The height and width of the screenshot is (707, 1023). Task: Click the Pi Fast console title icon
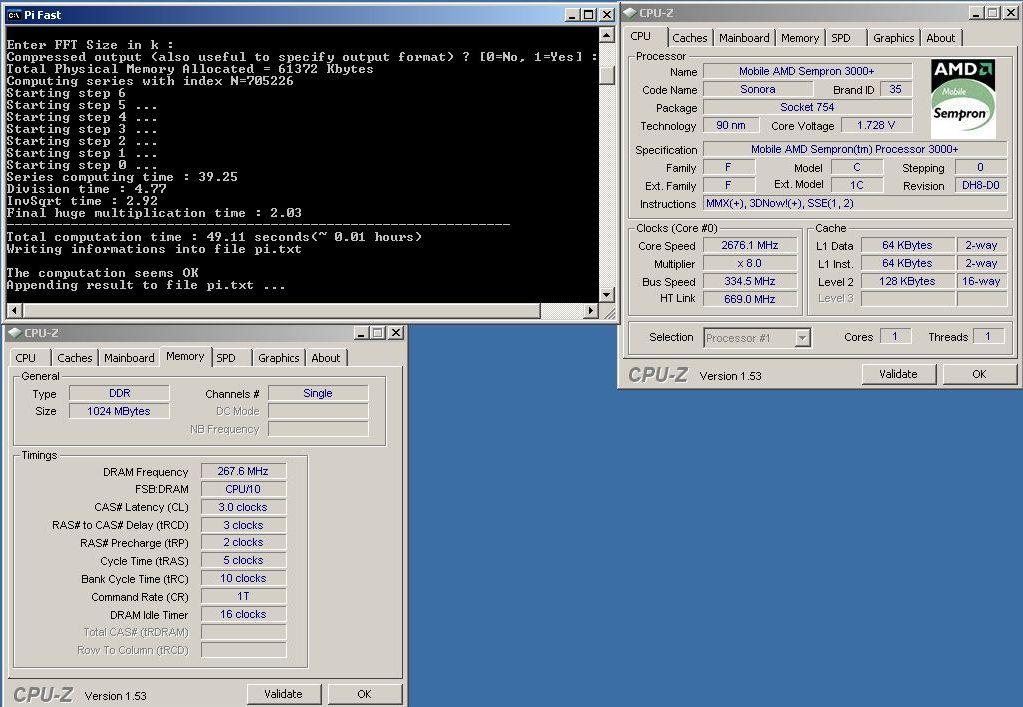[14, 14]
